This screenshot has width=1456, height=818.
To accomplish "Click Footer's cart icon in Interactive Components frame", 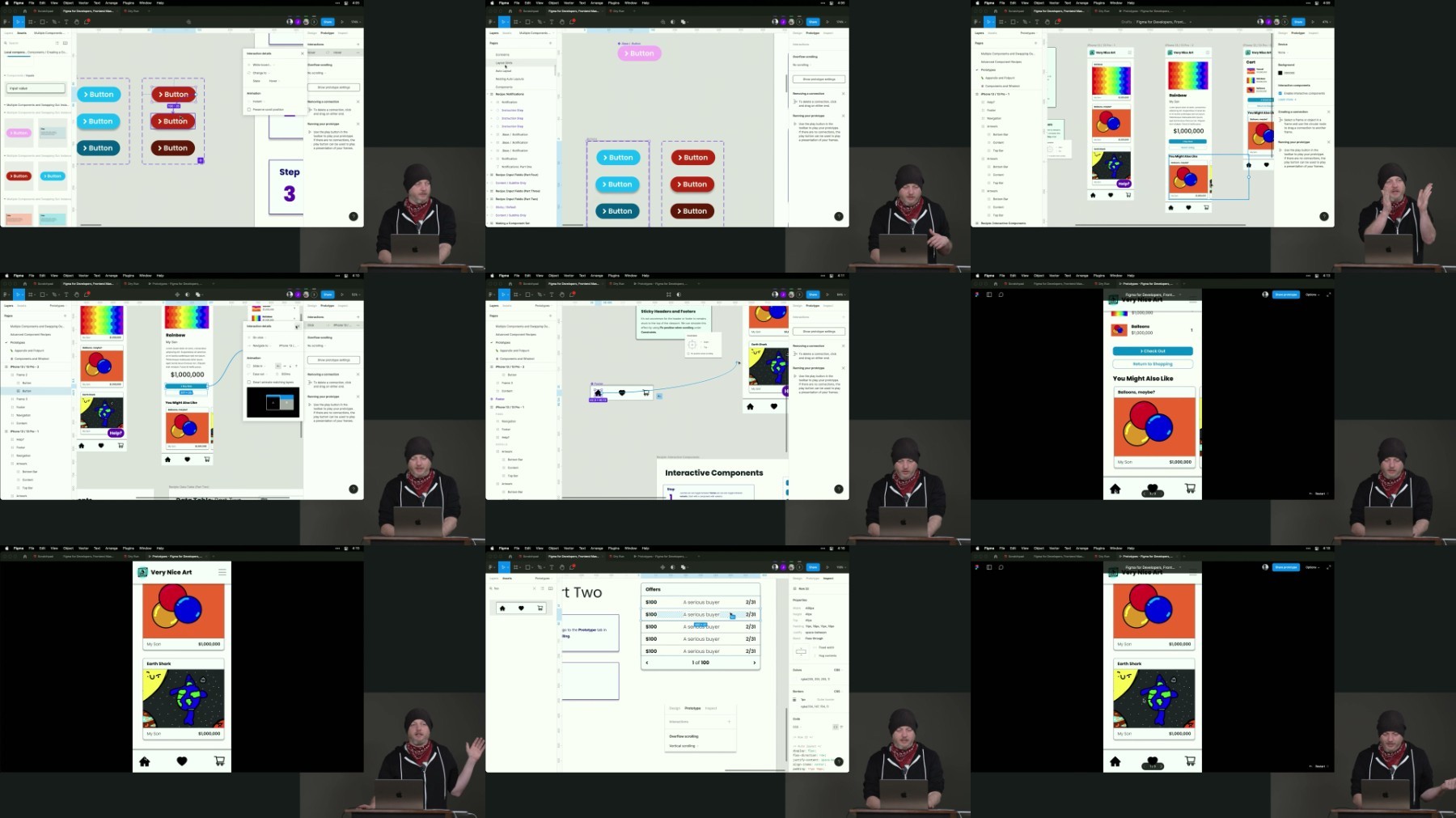I will coord(645,393).
